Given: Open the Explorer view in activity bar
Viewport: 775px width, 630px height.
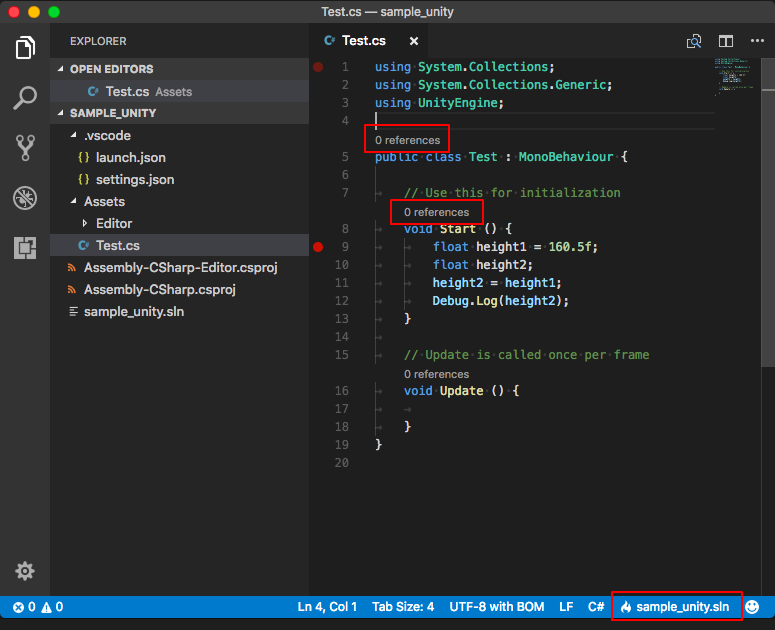Looking at the screenshot, I should [25, 47].
